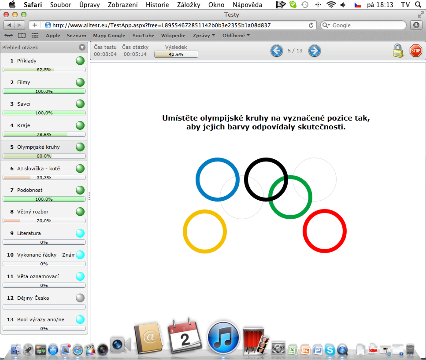The image size is (426, 360).
Task: Select question 2 Filmy in sidebar
Action: pos(44,85)
